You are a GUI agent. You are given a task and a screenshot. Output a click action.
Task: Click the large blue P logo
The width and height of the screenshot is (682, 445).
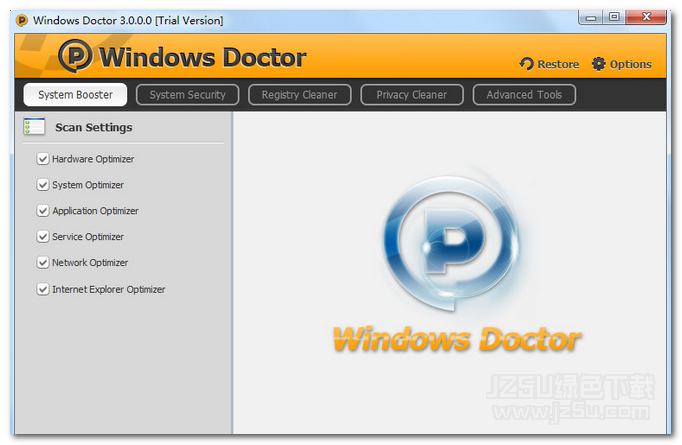coord(451,242)
